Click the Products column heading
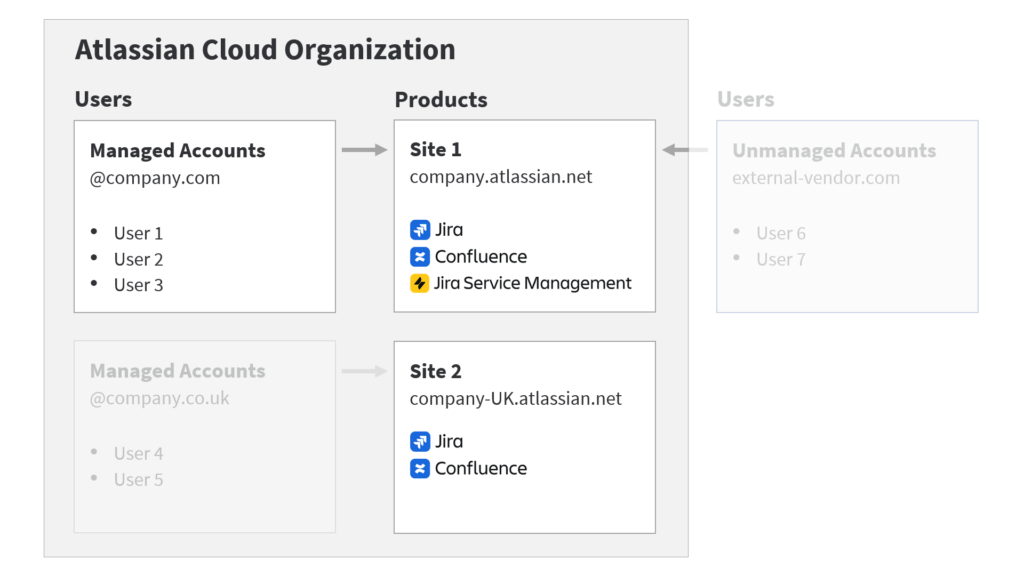 pyautogui.click(x=441, y=100)
